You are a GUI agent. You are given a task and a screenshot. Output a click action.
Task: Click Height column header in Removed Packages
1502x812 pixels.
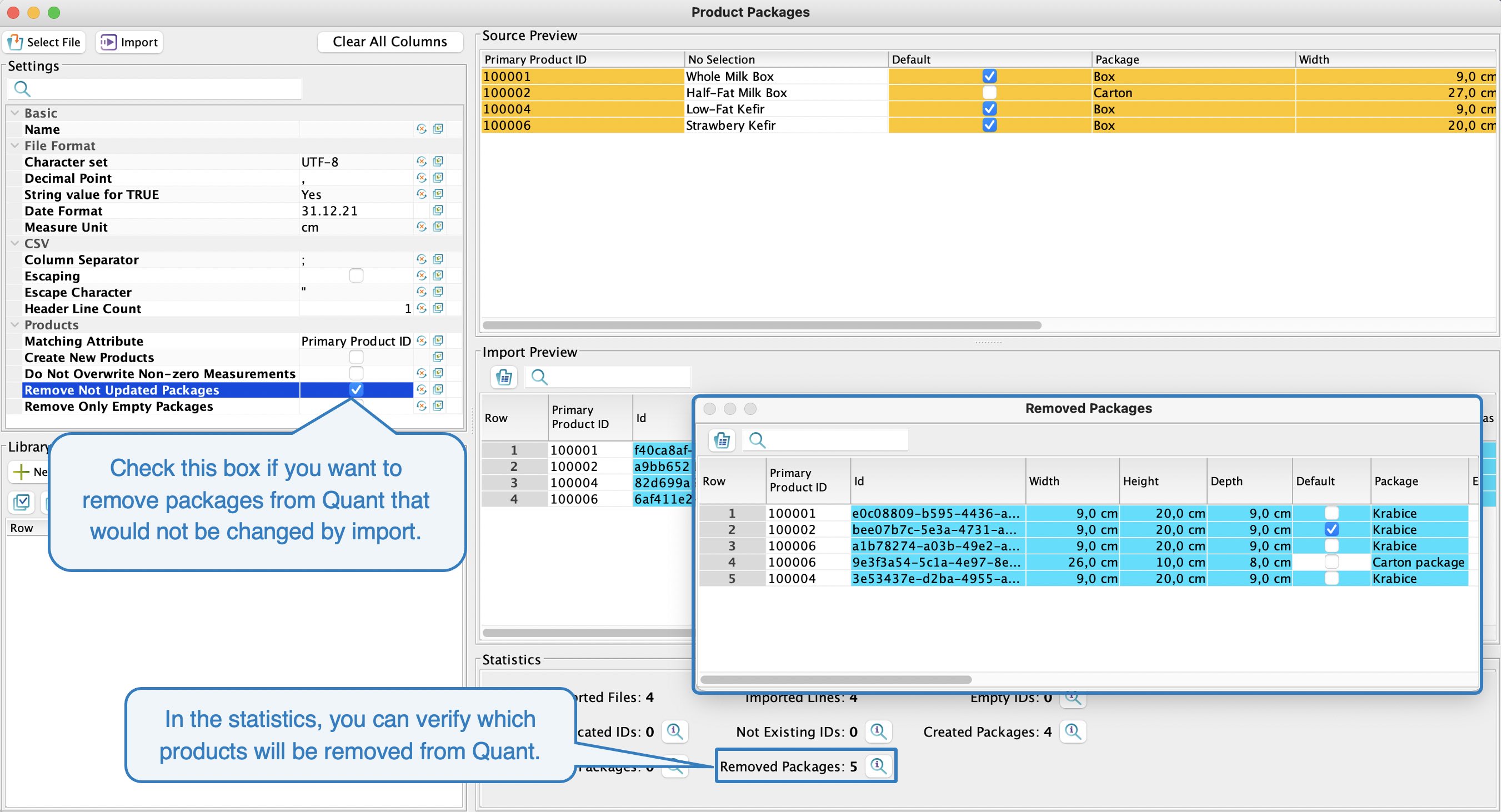1163,481
